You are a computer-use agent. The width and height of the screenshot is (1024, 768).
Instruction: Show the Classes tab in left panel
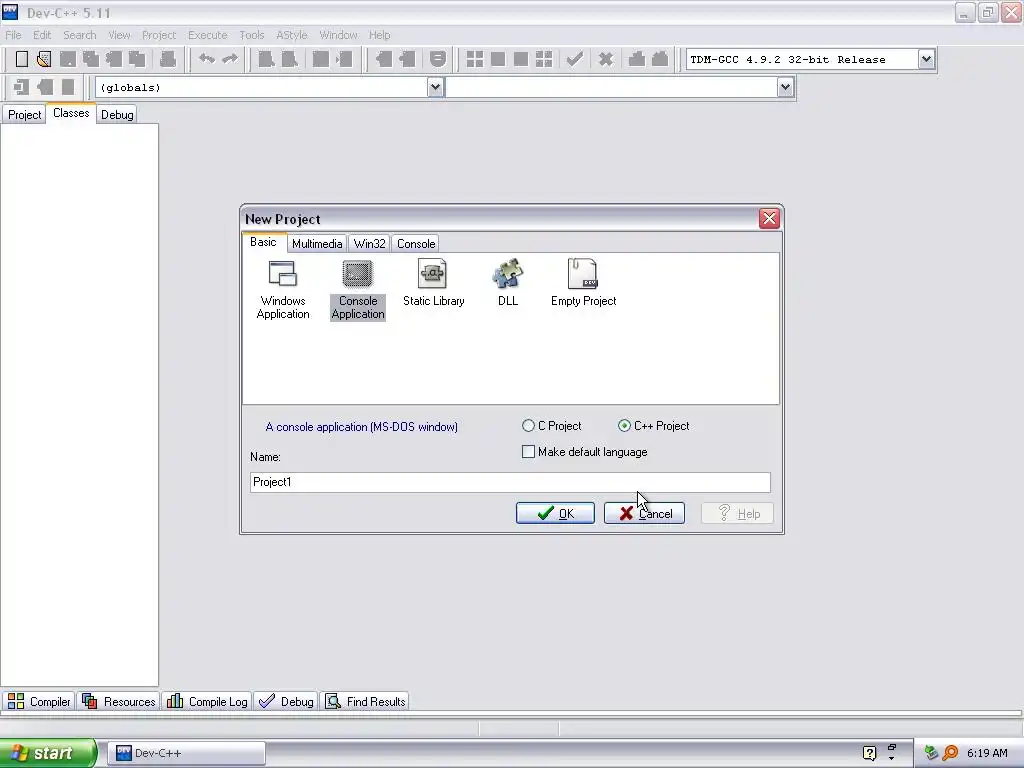pyautogui.click(x=71, y=113)
